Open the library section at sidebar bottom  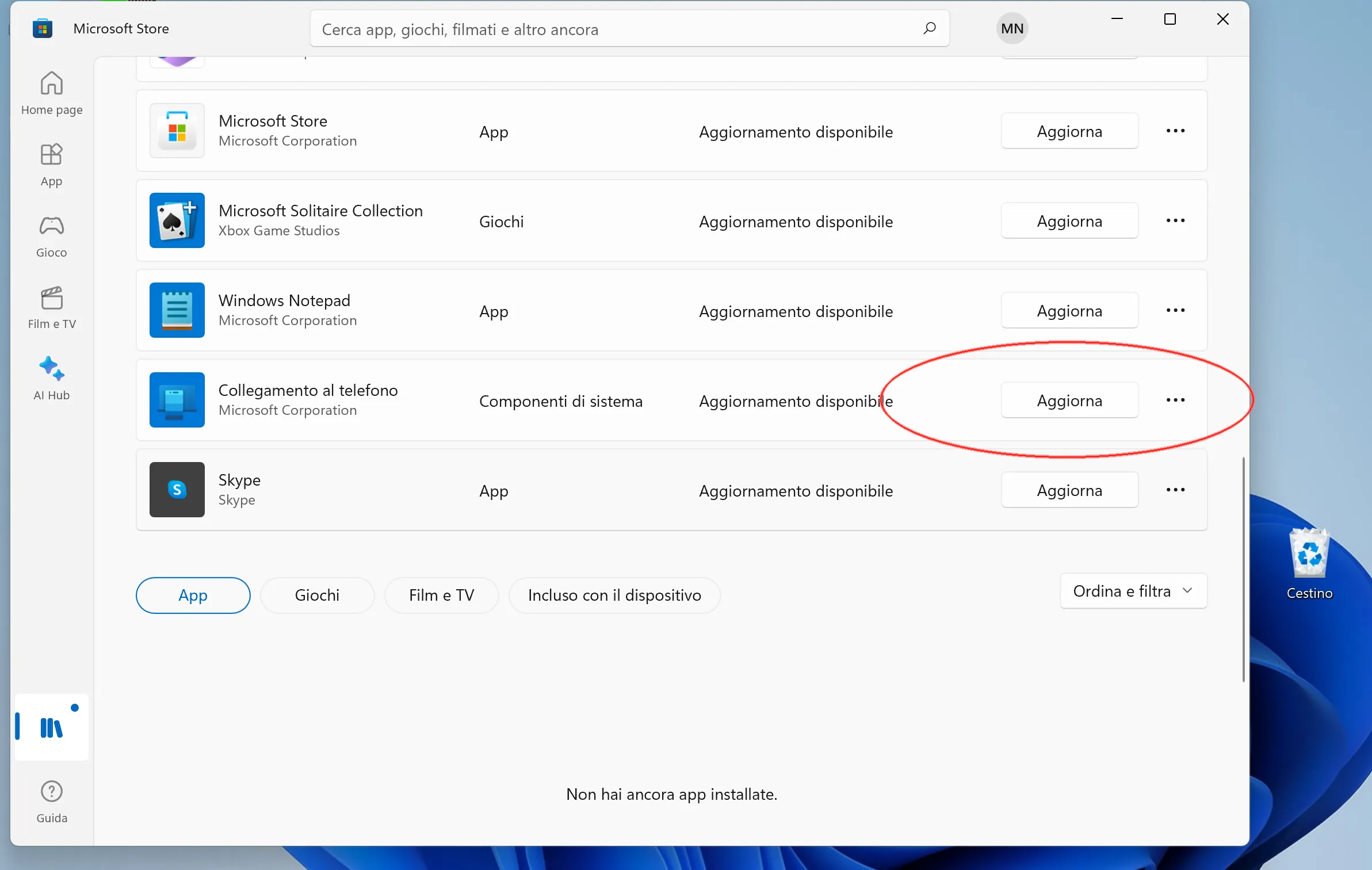coord(51,727)
